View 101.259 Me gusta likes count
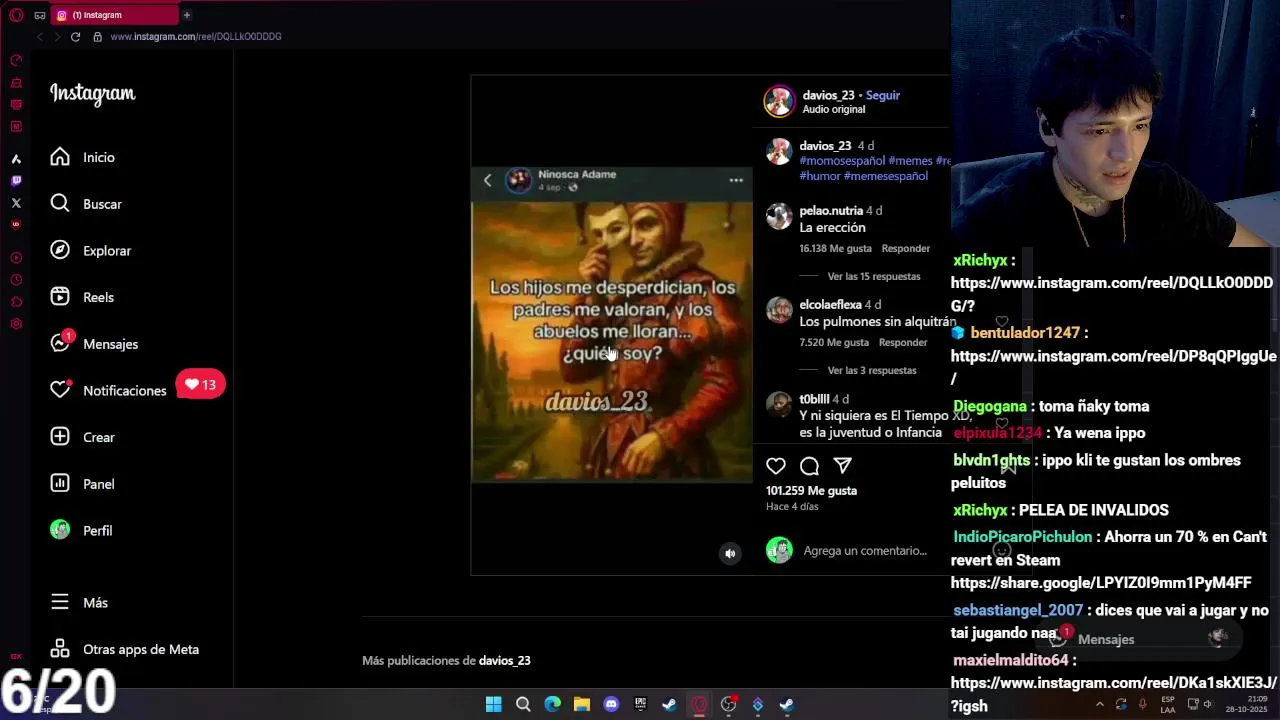 [x=811, y=490]
